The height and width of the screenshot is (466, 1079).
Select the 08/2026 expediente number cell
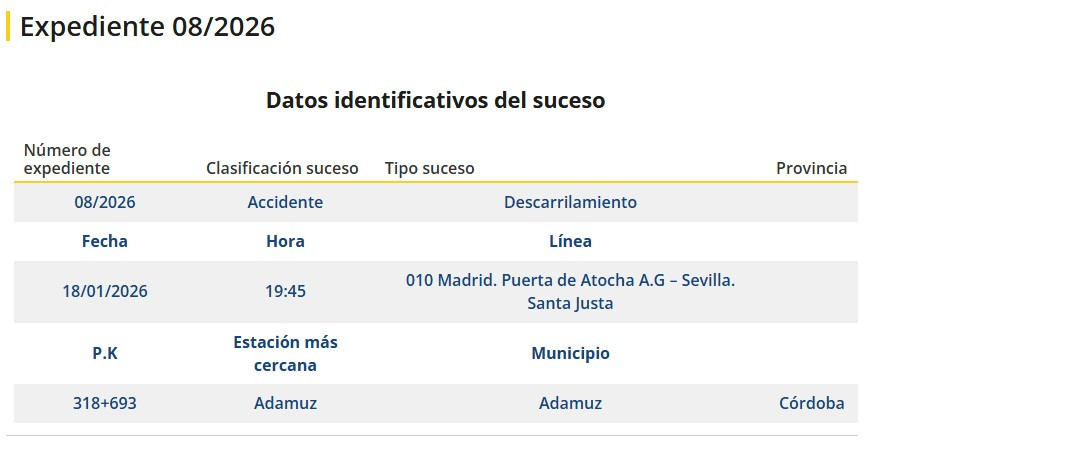pos(105,202)
